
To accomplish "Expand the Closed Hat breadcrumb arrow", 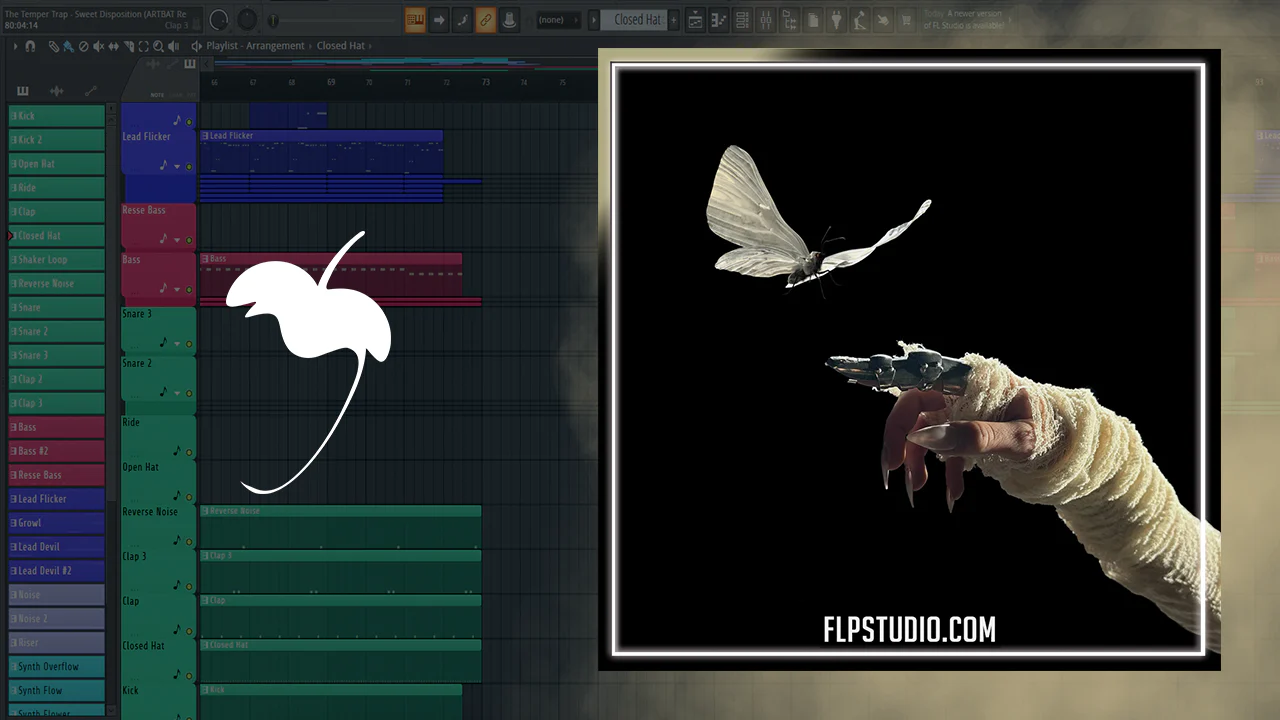I will coord(372,46).
